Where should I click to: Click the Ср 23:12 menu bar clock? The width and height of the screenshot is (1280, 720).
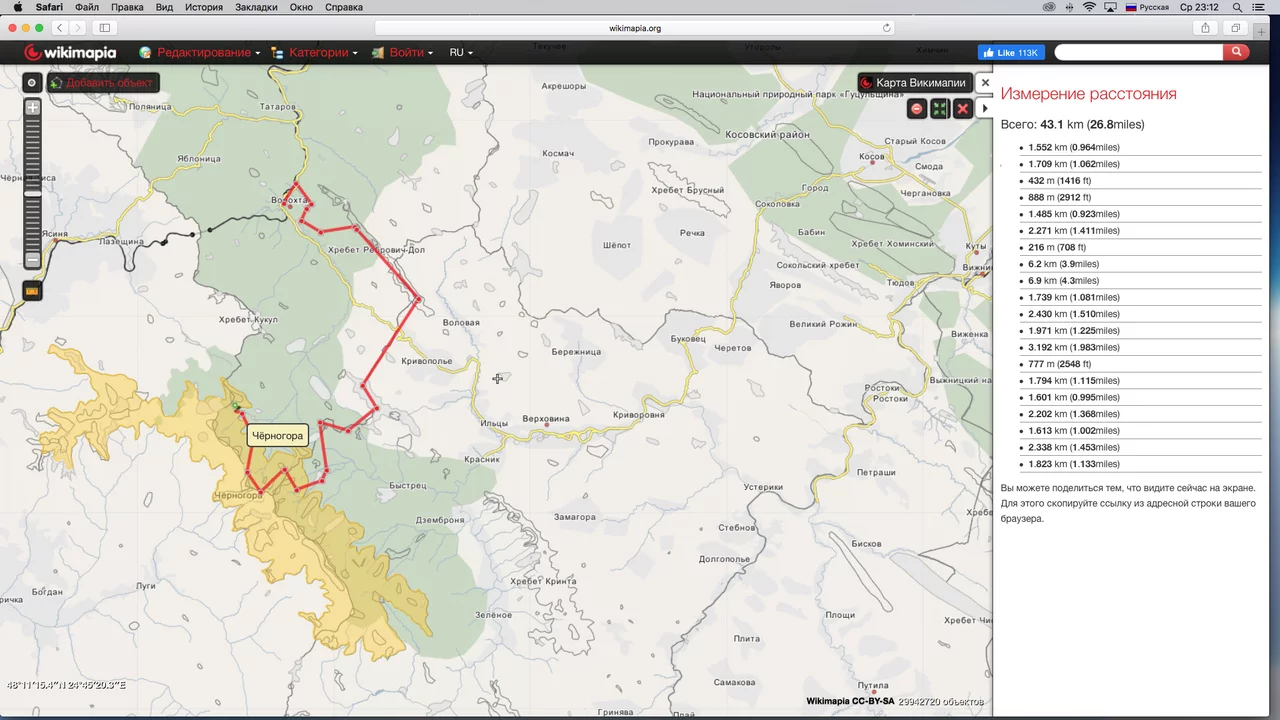click(x=1199, y=7)
